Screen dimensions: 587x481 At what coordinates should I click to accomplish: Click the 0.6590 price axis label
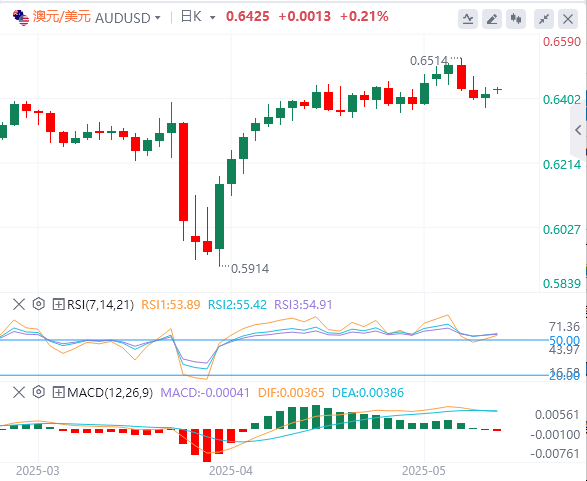coord(562,42)
